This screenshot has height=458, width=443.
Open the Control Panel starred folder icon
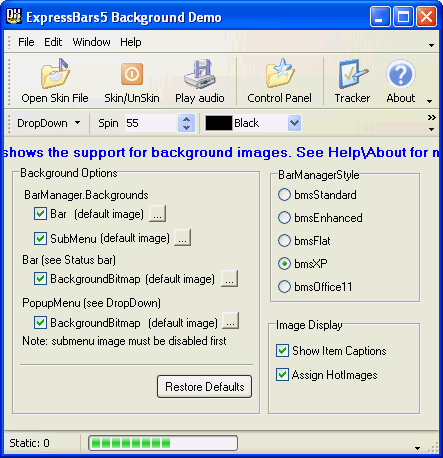[280, 74]
